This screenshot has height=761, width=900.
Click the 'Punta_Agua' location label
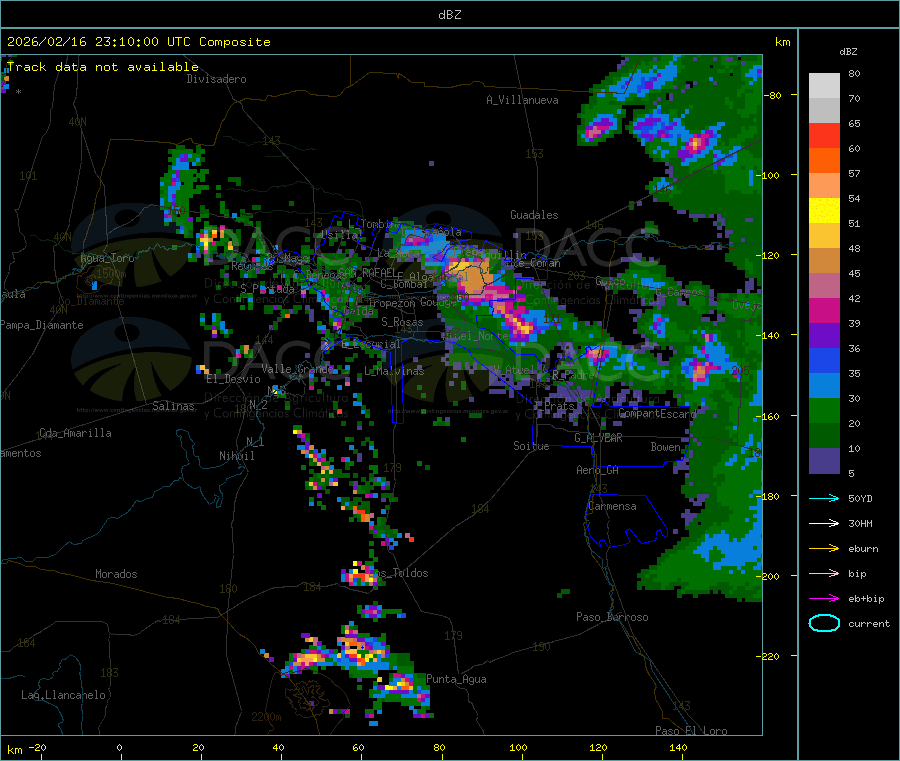coord(456,679)
